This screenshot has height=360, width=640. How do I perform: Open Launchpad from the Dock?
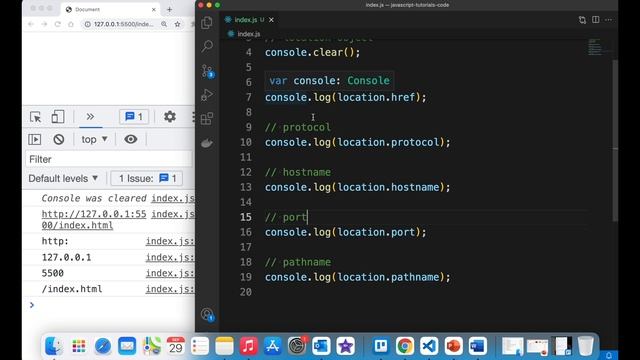click(78, 346)
